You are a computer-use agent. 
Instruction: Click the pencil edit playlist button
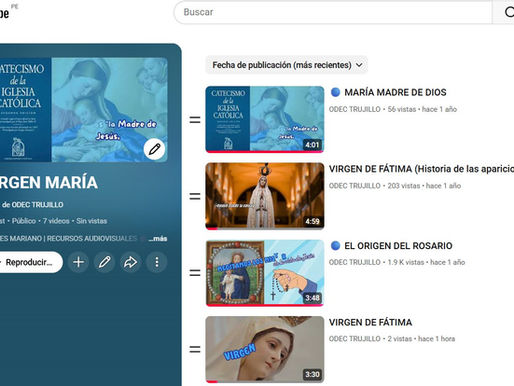click(x=104, y=262)
